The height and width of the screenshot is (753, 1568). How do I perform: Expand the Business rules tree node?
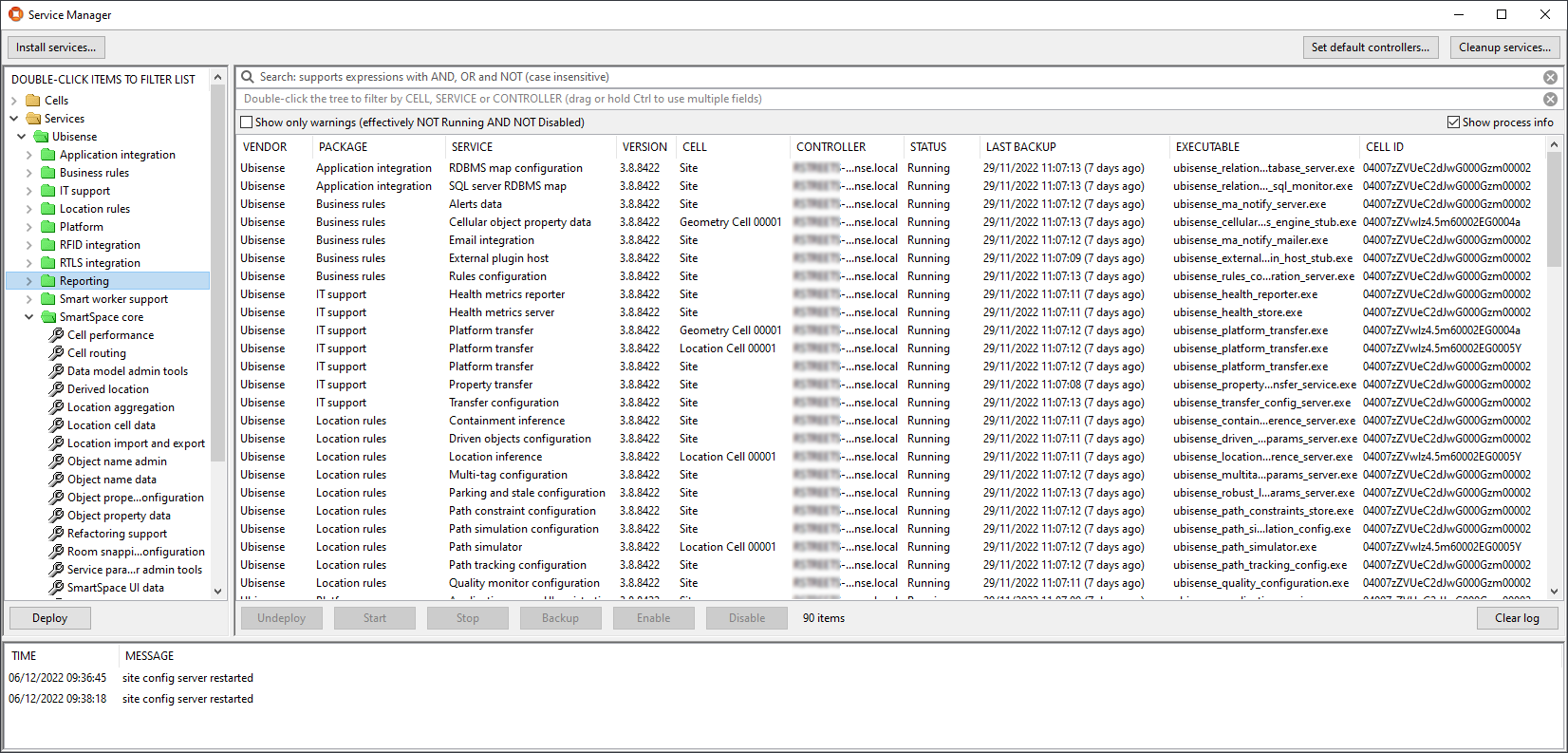pos(29,173)
